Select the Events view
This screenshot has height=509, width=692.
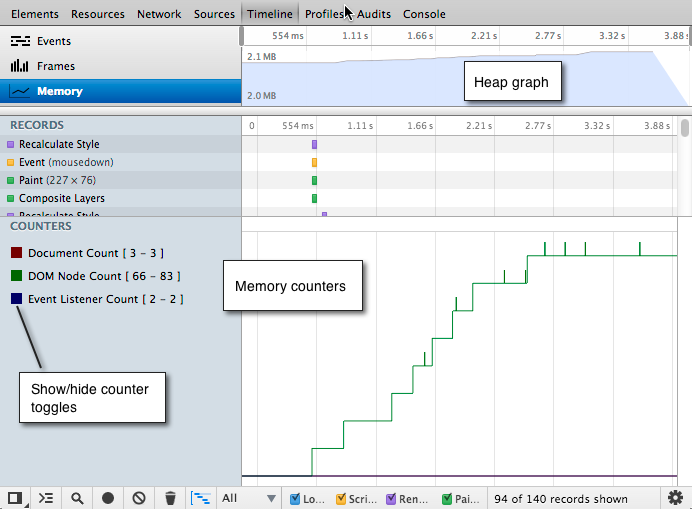[54, 41]
